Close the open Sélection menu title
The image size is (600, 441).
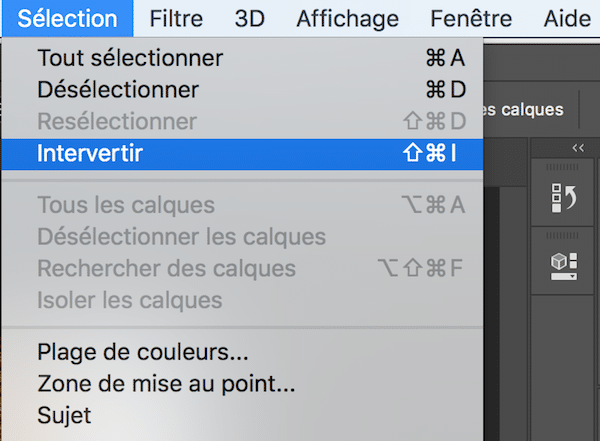tap(67, 18)
